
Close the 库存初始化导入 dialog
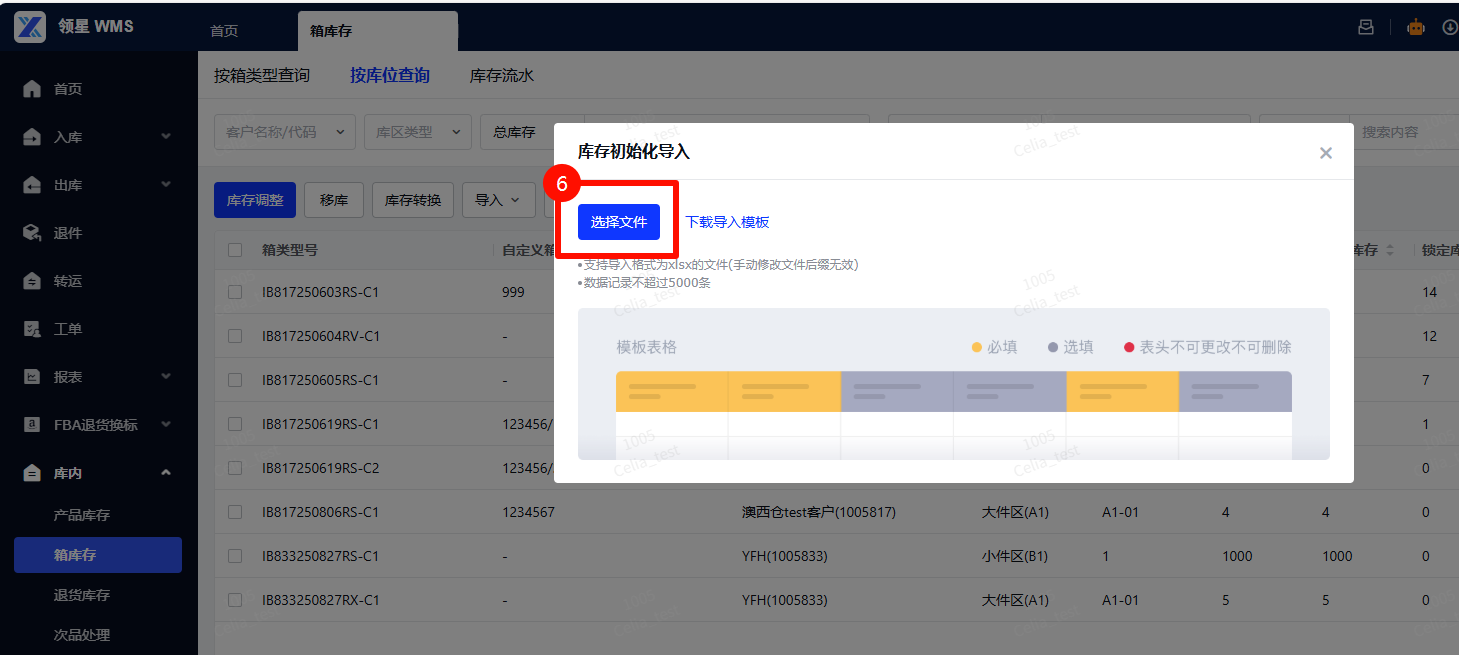(1326, 153)
